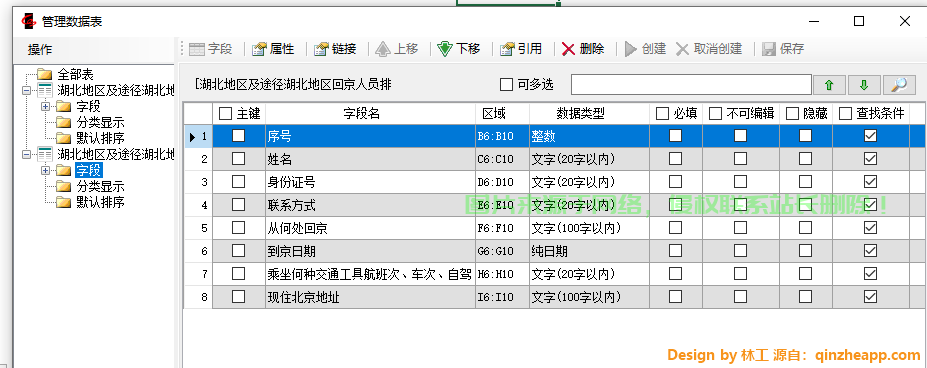Click region cell I6:I10
Image resolution: width=927 pixels, height=368 pixels.
click(x=502, y=297)
